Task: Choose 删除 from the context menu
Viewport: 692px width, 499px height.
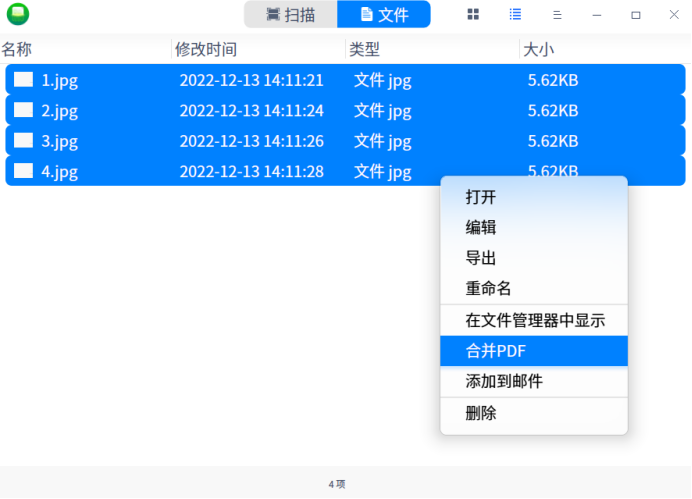Action: [x=534, y=413]
